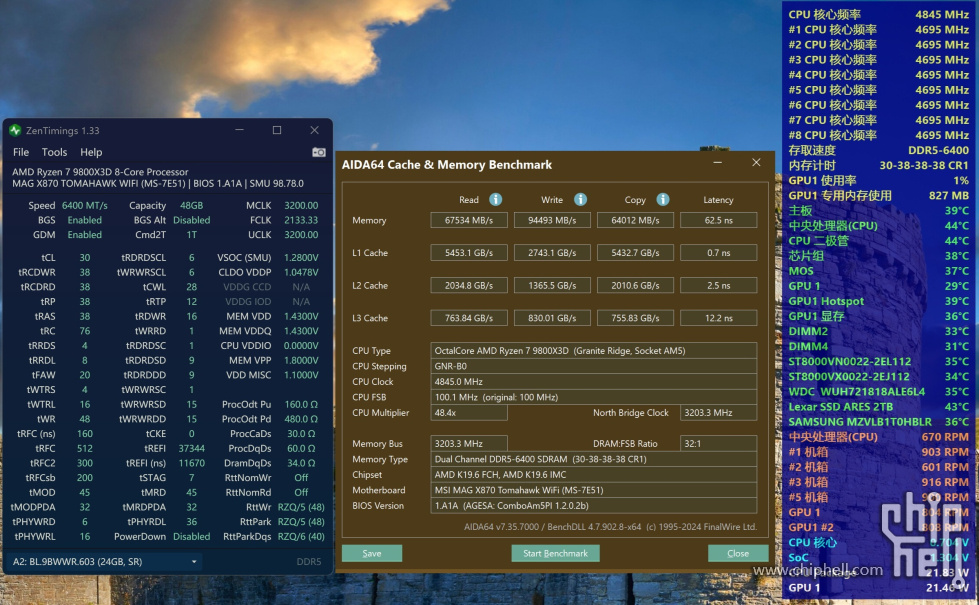The image size is (979, 605).
Task: Click the SAMSUNG MZVLB1T0HBLR temperature row
Action: 878,421
